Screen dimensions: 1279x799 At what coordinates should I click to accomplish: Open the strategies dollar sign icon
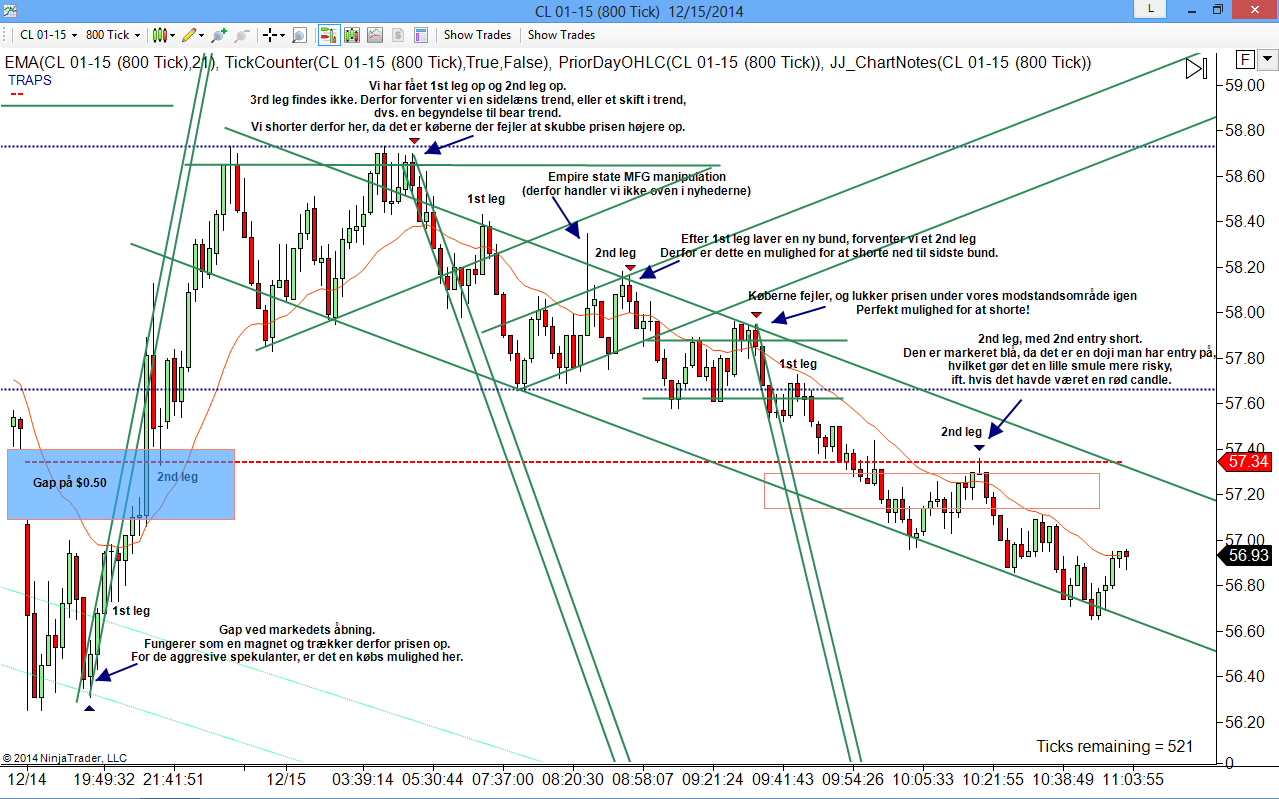pos(397,35)
